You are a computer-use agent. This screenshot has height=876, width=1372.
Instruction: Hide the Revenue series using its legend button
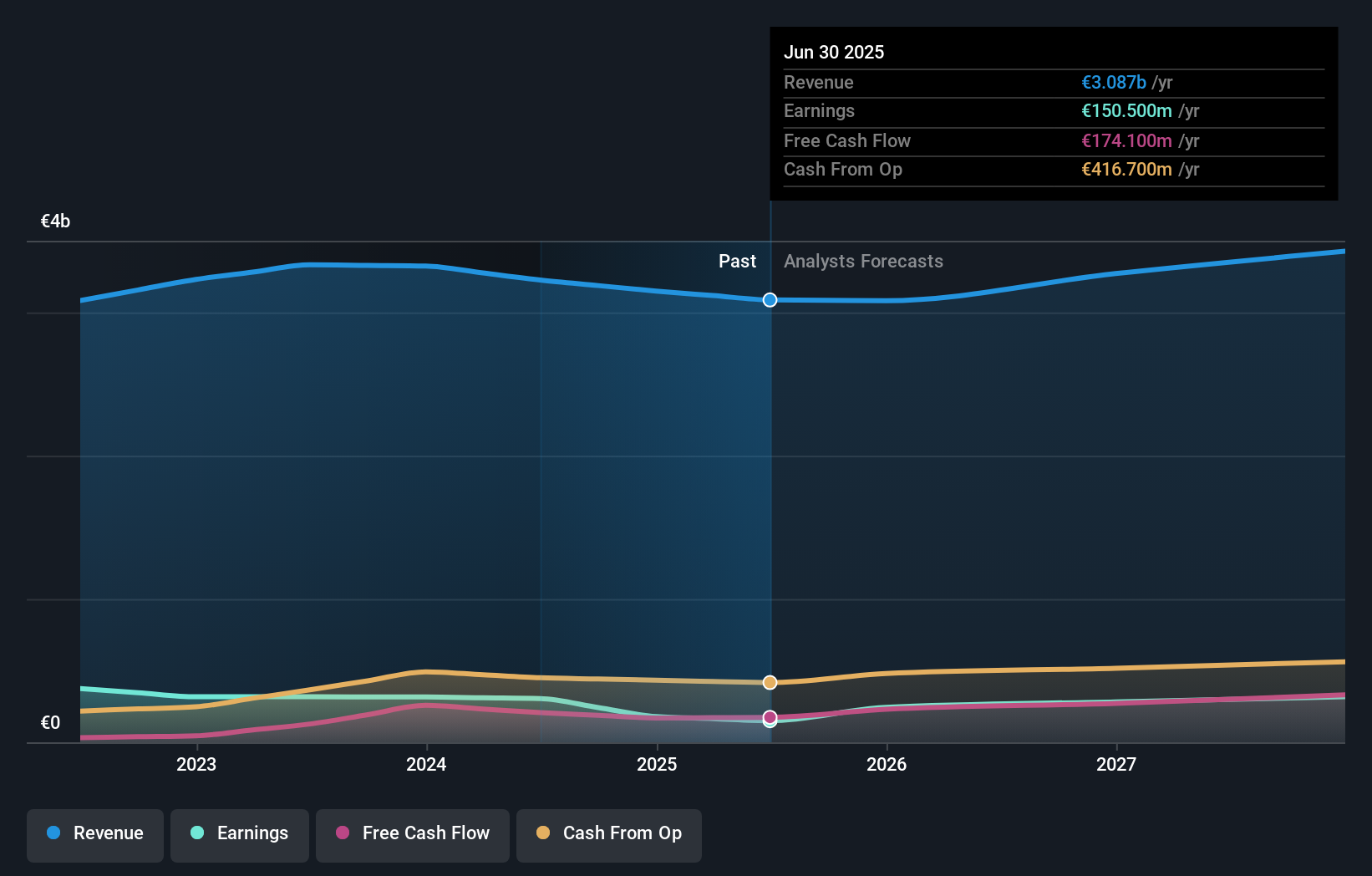[x=94, y=835]
